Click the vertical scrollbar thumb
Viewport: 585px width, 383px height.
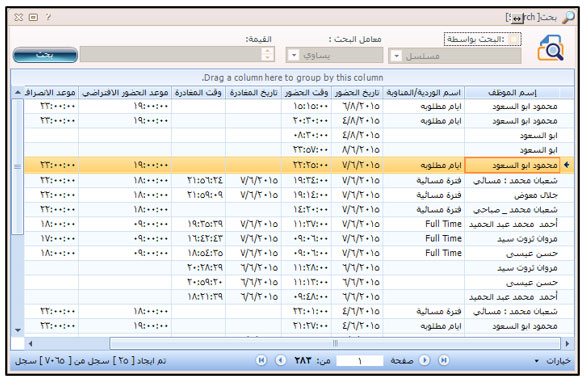[18, 166]
